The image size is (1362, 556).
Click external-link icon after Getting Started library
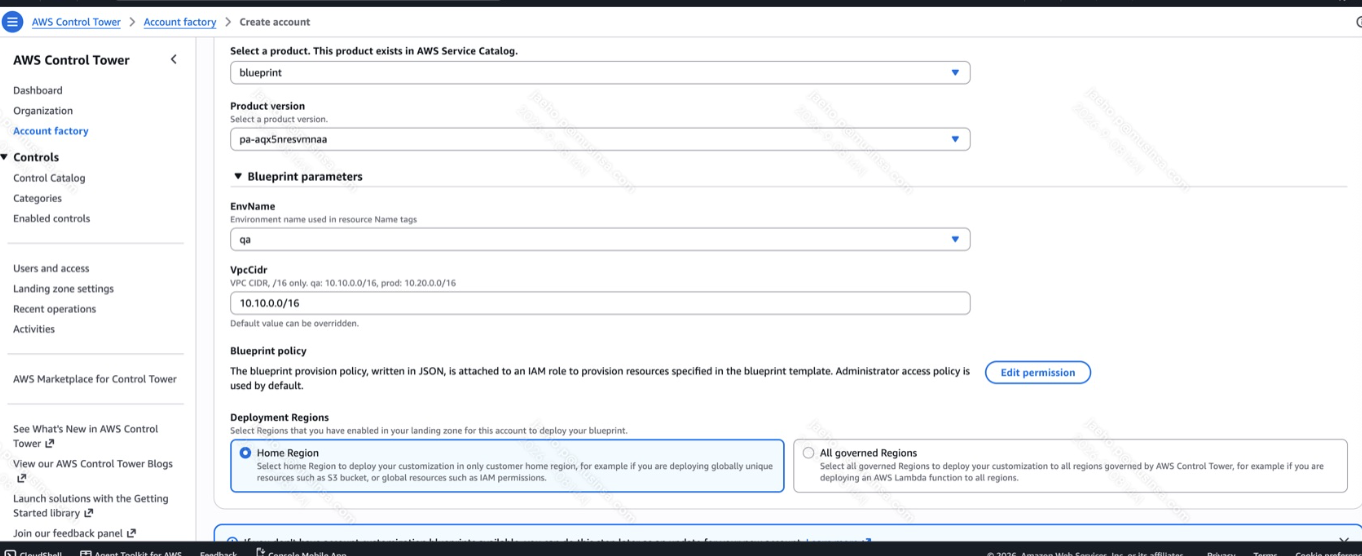[88, 514]
